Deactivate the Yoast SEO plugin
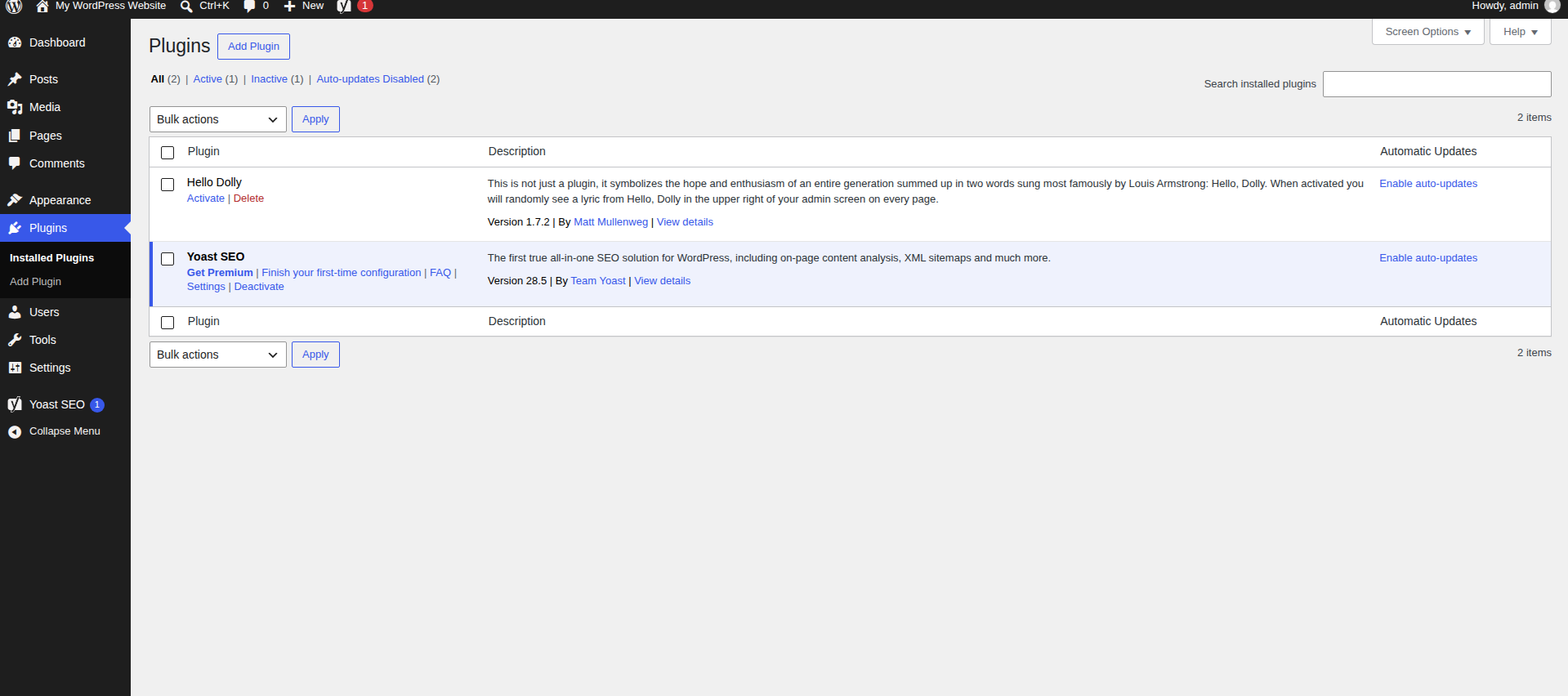Screen dimensions: 1568x696 [x=259, y=287]
